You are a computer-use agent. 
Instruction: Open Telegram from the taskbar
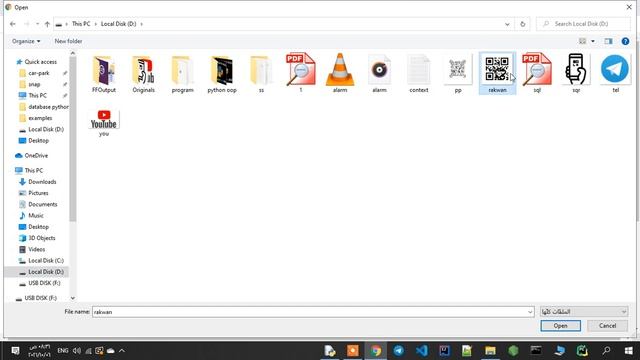[399, 351]
